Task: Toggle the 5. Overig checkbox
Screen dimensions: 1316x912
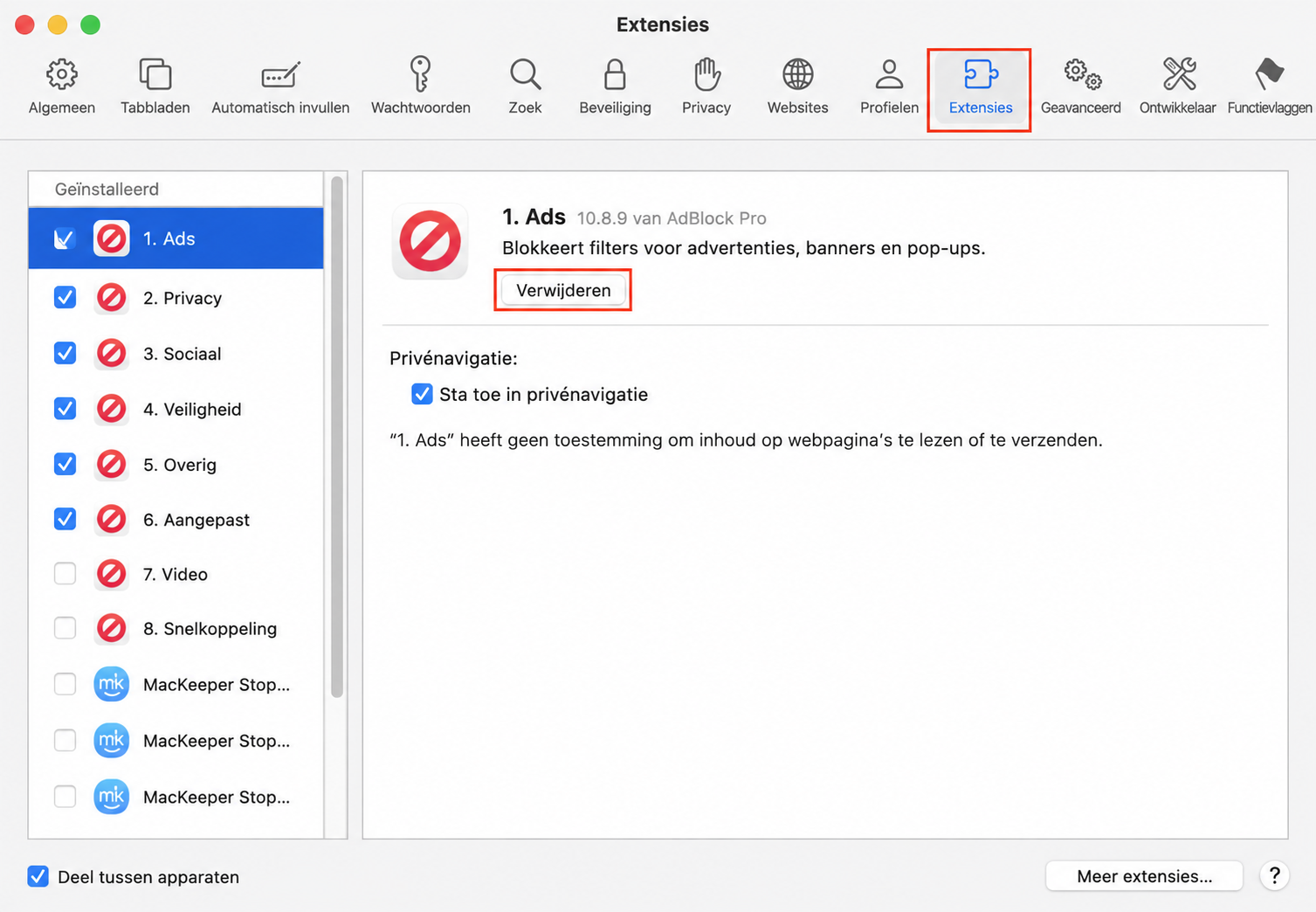Action: click(x=65, y=464)
